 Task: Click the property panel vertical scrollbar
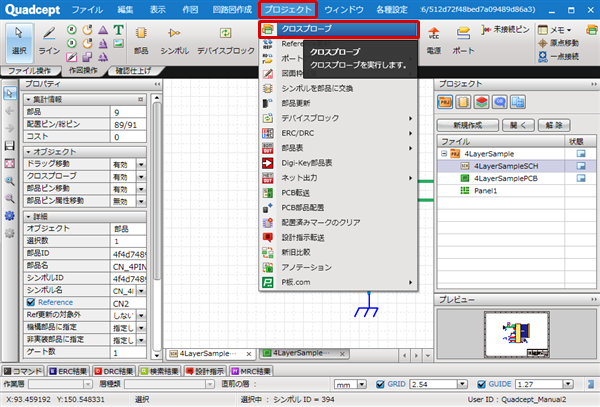coord(157,191)
